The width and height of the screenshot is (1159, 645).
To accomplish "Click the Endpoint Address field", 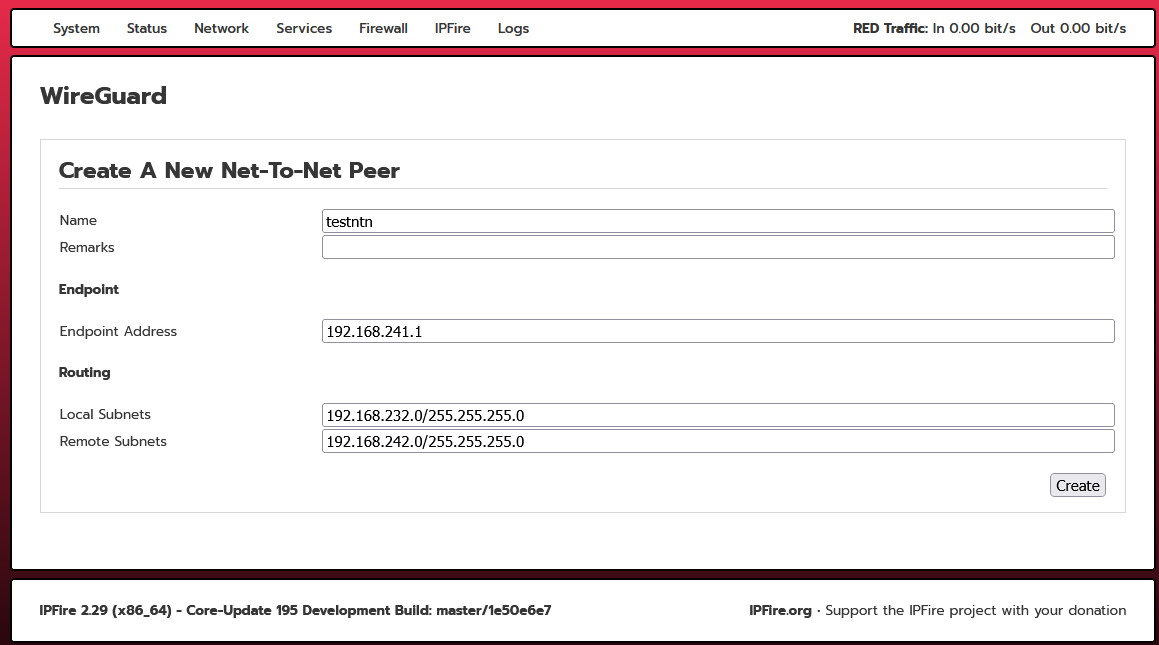I will (x=718, y=331).
